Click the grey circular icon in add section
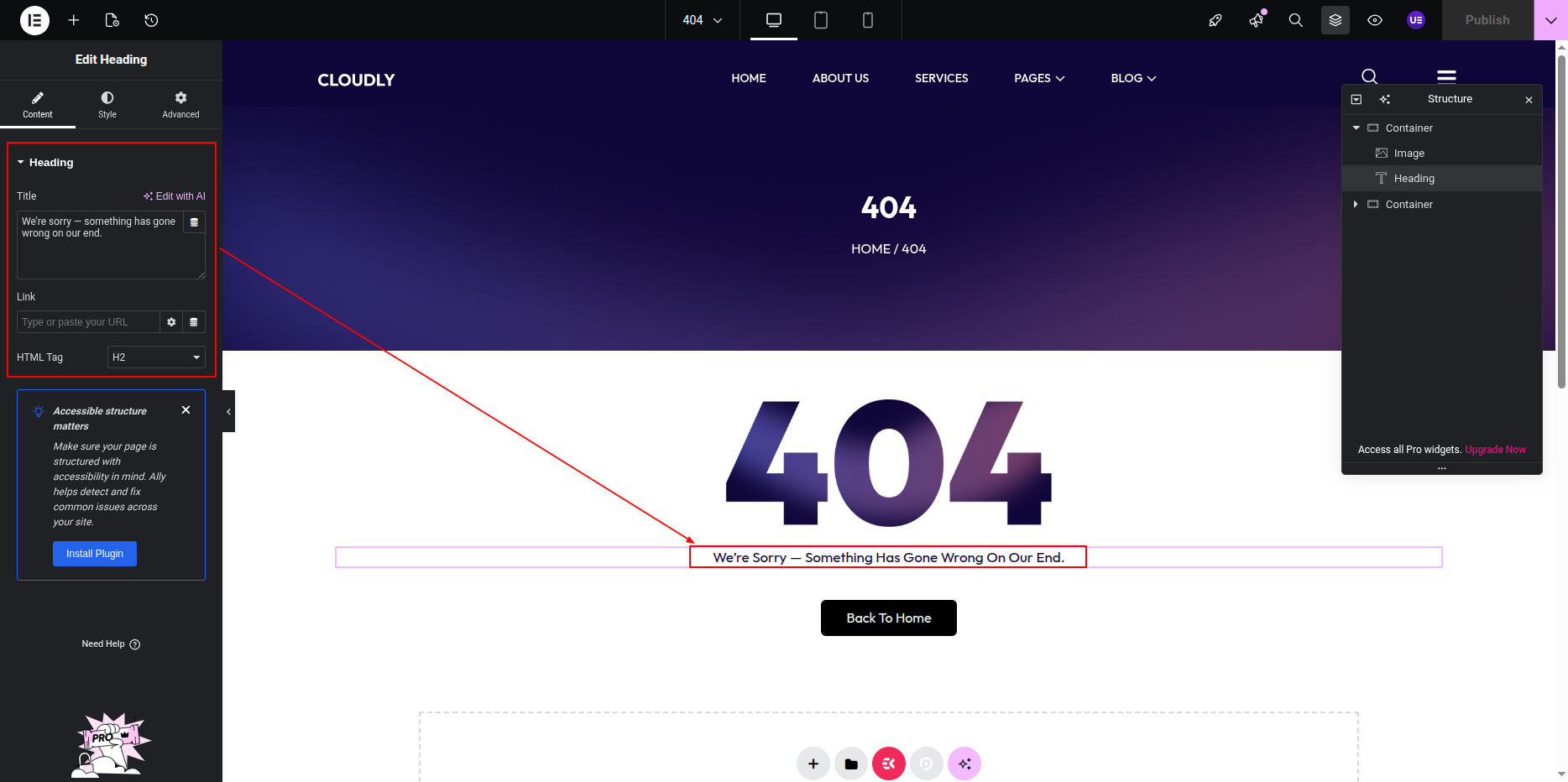Screen dimensions: 1568x782 [x=927, y=764]
